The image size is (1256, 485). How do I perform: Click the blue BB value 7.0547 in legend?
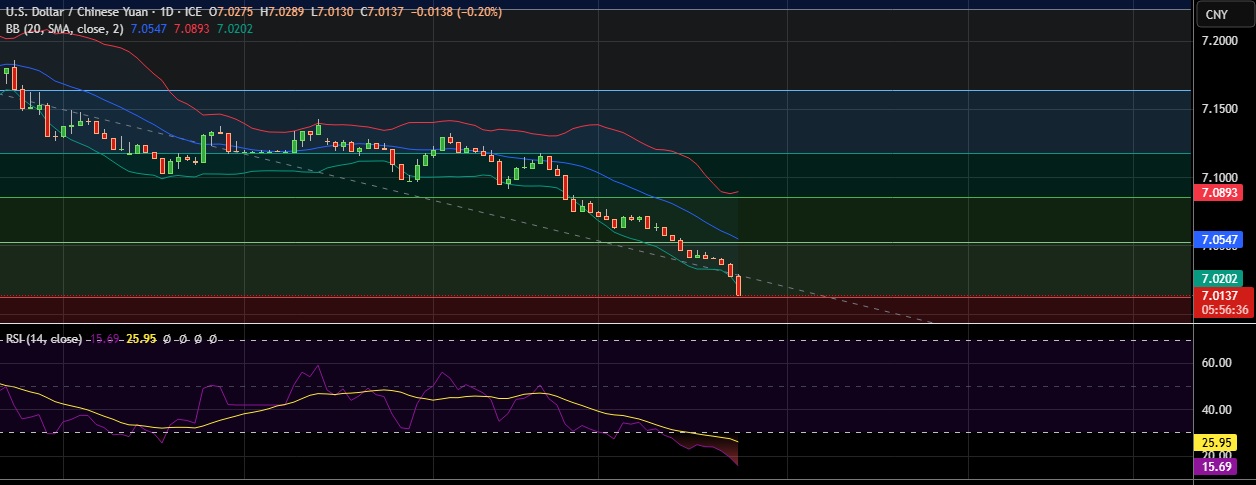tap(150, 29)
